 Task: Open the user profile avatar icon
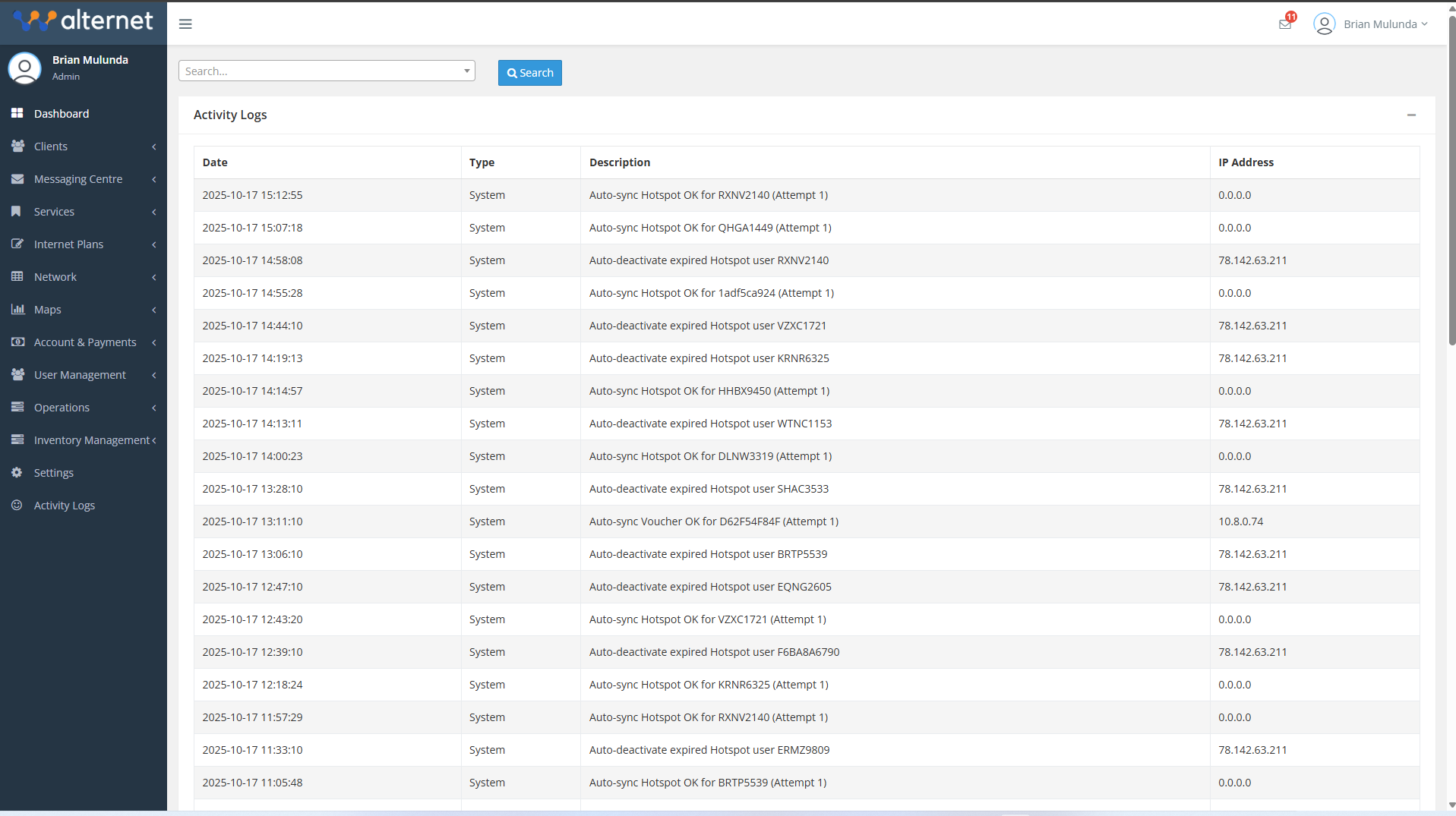pyautogui.click(x=1324, y=24)
